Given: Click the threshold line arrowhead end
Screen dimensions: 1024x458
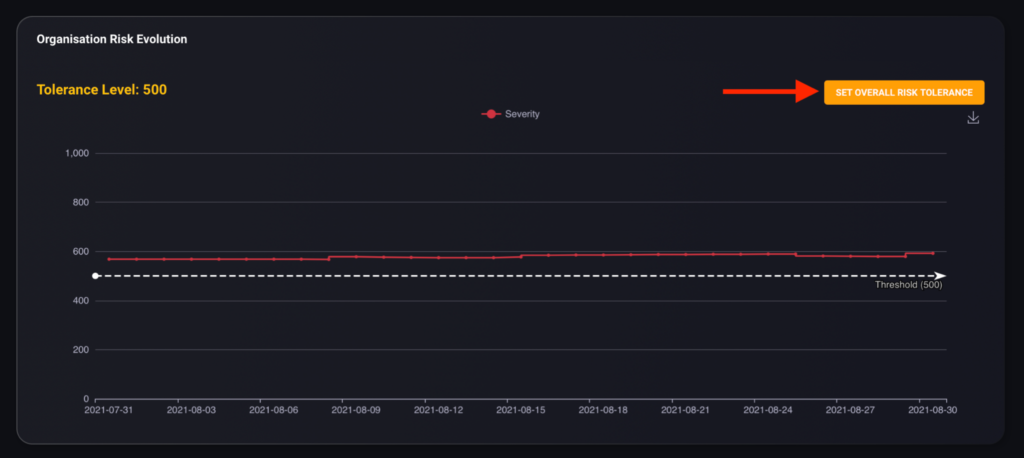Looking at the screenshot, I should 940,276.
